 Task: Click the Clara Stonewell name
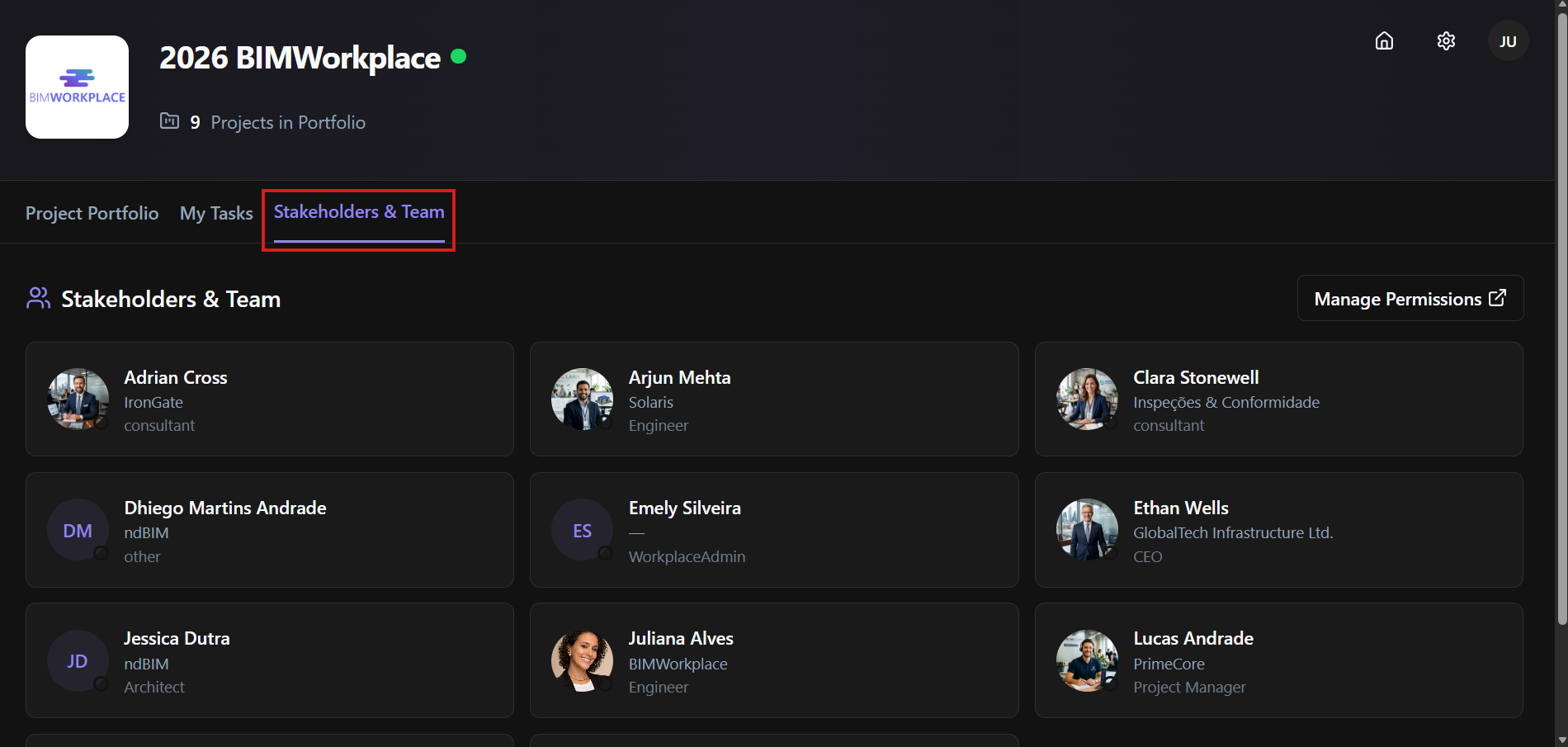click(1196, 377)
